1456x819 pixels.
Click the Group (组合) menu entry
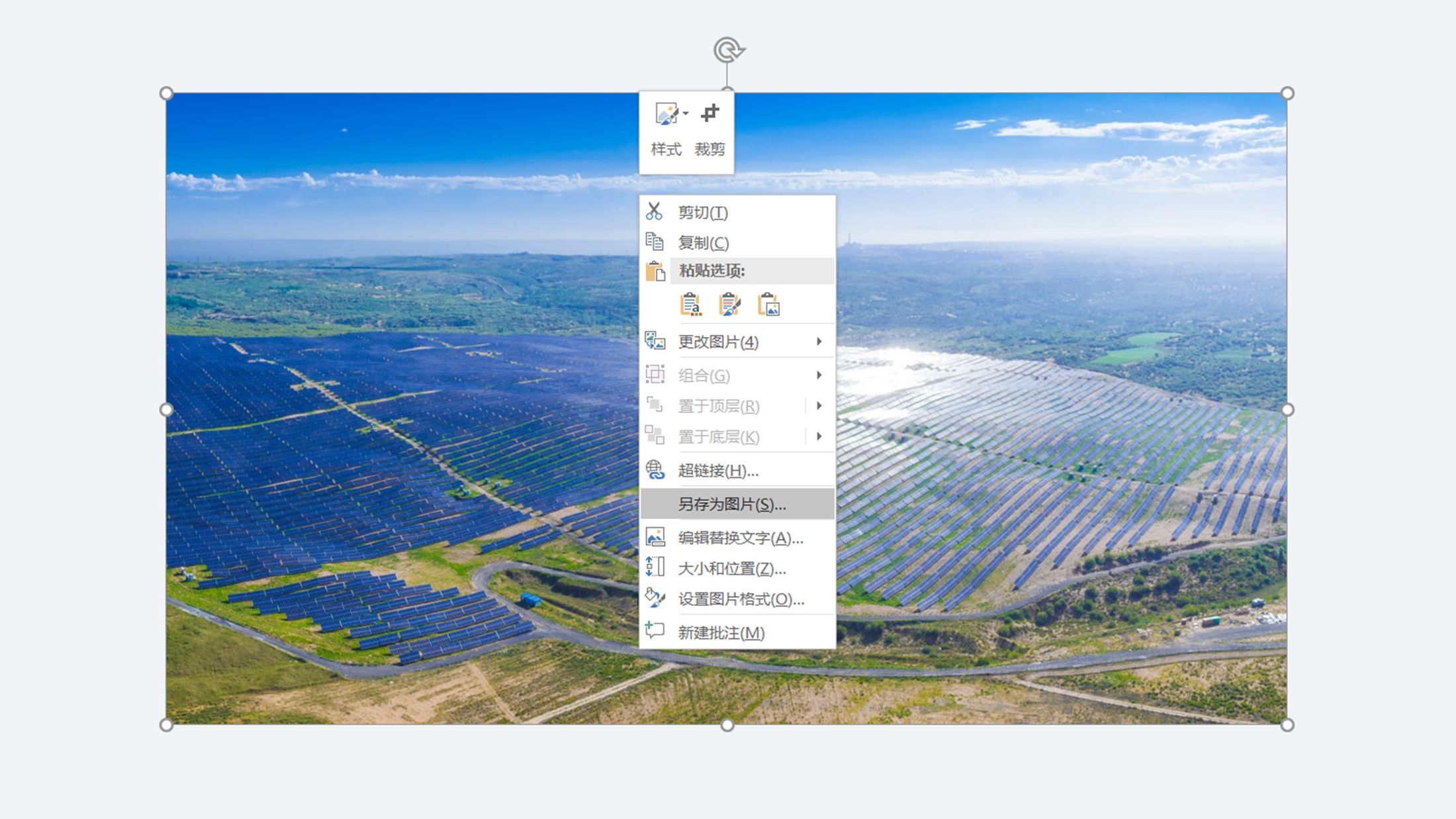pos(737,375)
